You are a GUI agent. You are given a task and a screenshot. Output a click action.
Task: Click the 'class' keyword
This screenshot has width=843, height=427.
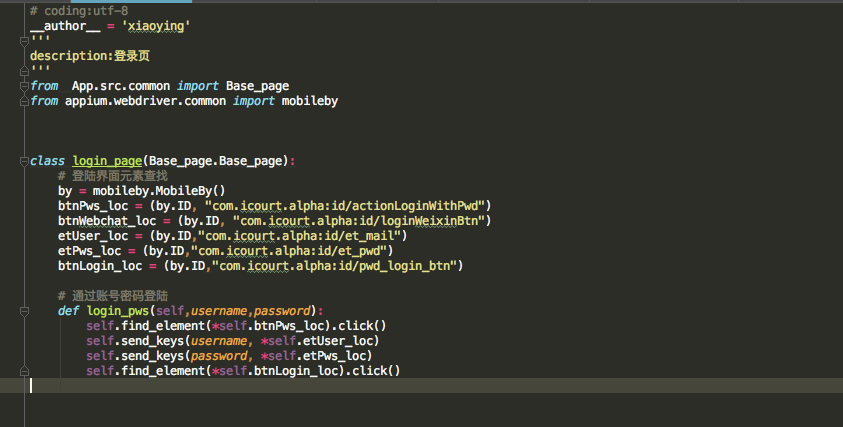(47, 161)
